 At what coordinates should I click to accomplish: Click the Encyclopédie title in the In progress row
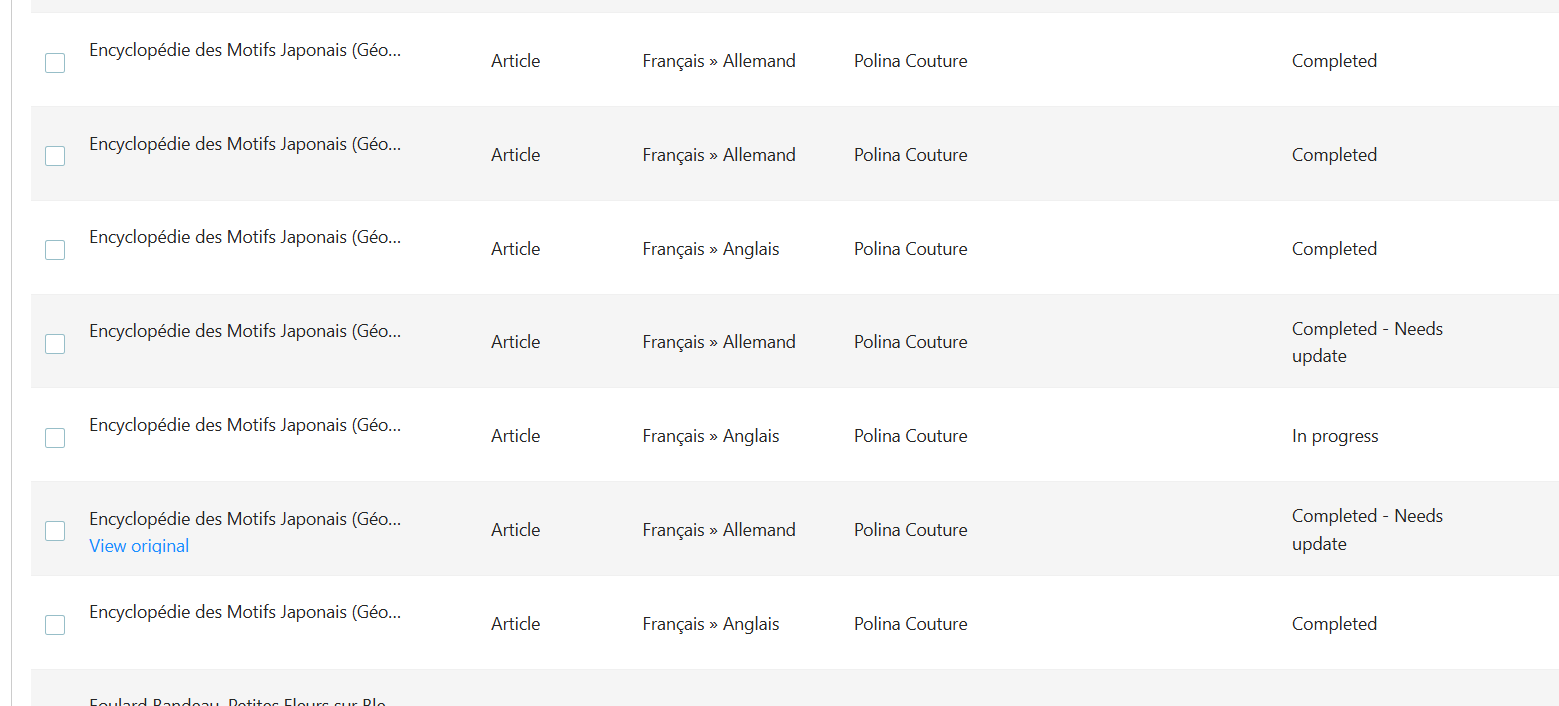(x=245, y=425)
